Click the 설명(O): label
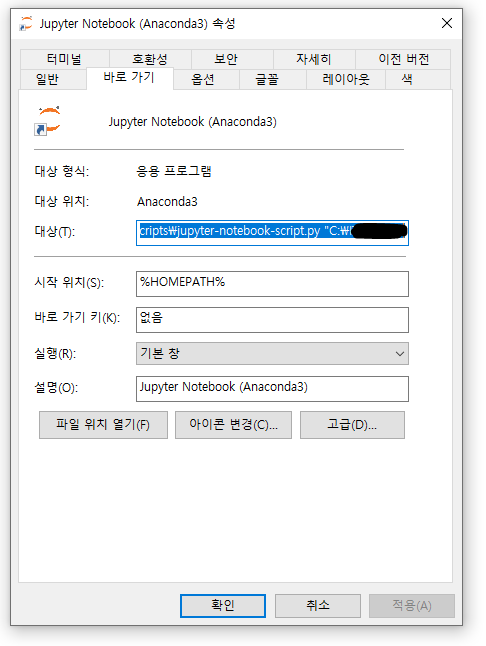The image size is (486, 646). pyautogui.click(x=56, y=388)
